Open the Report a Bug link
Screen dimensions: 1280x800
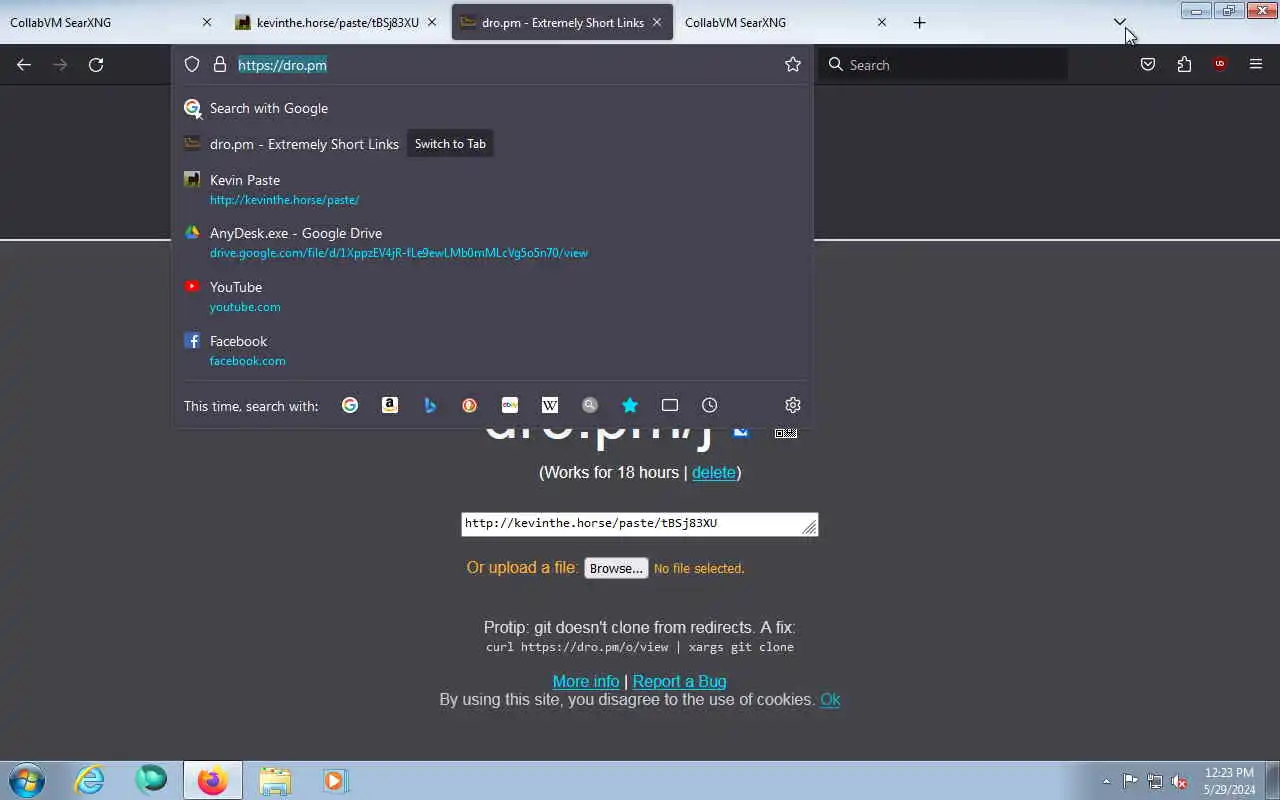point(679,681)
